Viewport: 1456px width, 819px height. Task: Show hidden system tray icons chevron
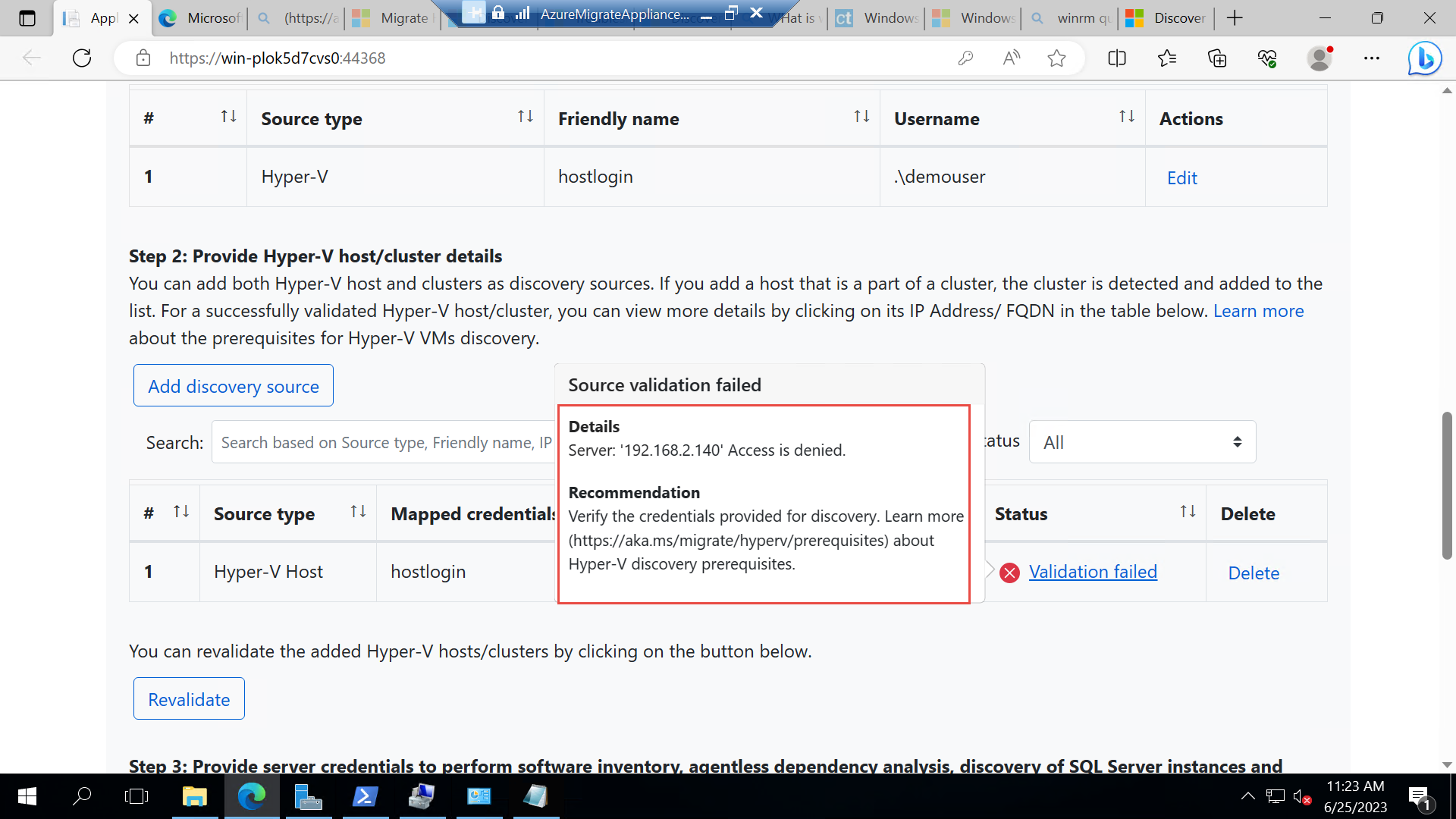tap(1247, 796)
